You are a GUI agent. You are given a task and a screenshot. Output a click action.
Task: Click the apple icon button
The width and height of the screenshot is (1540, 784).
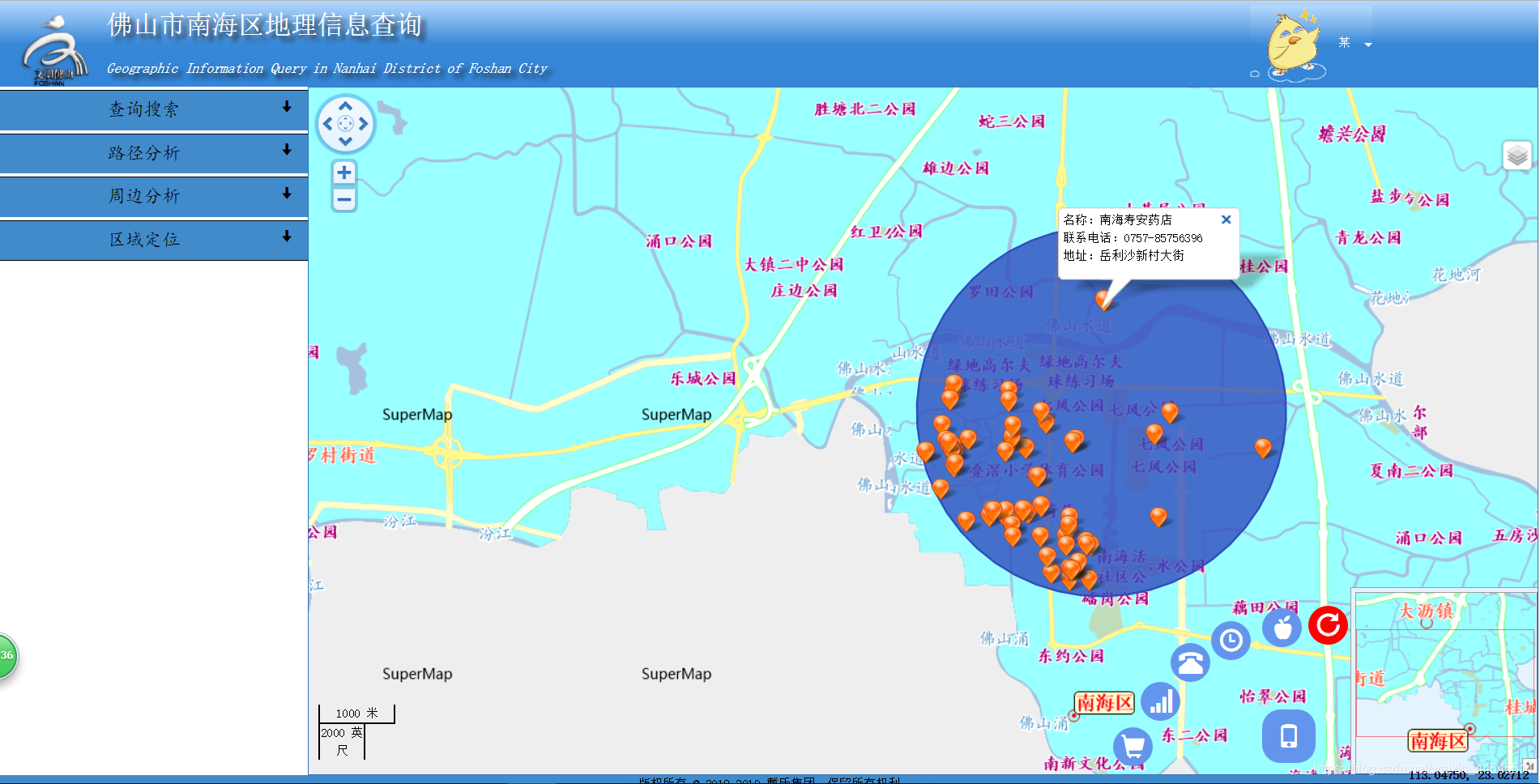1282,627
